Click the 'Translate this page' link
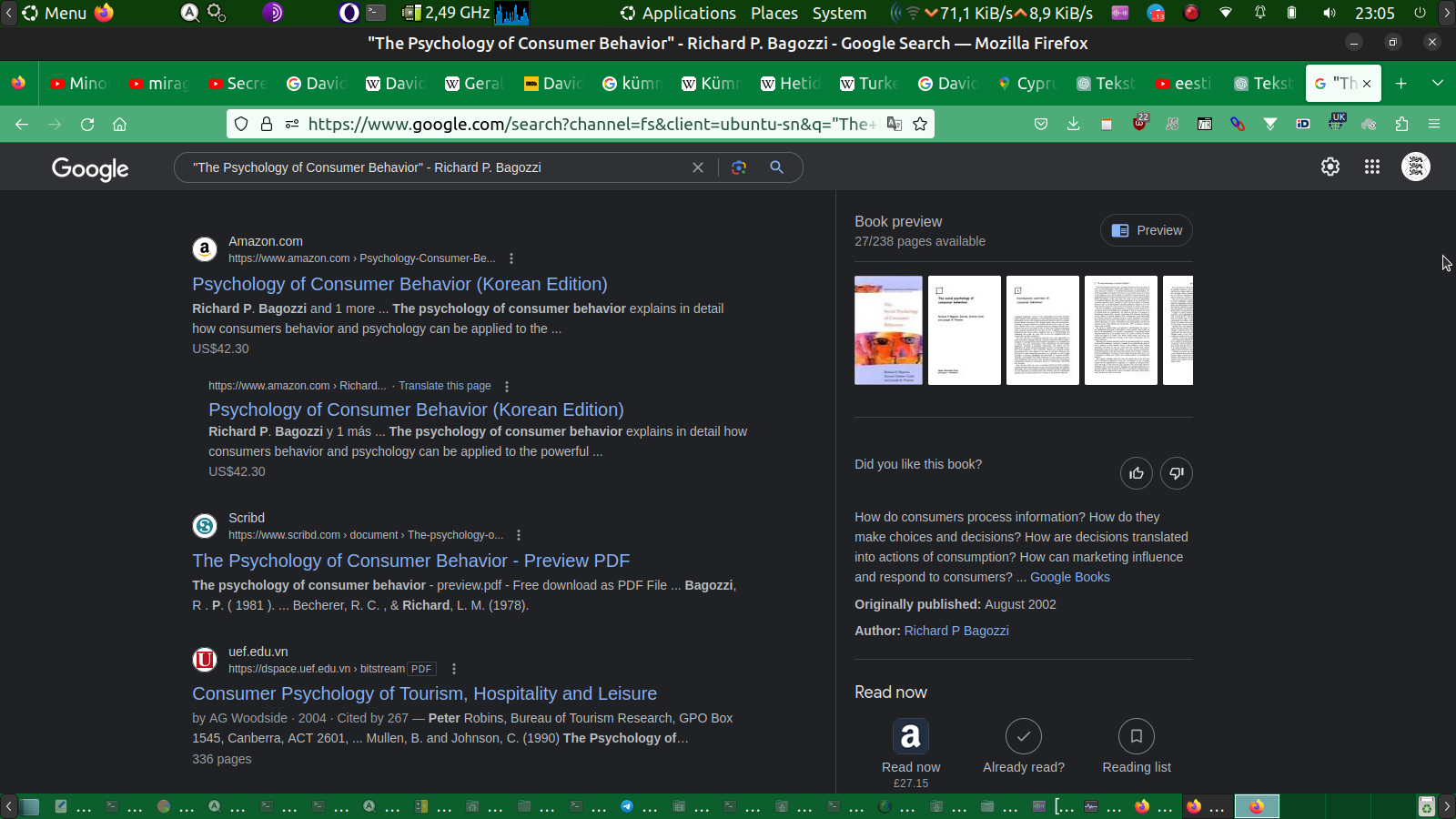The height and width of the screenshot is (819, 1456). 444,386
